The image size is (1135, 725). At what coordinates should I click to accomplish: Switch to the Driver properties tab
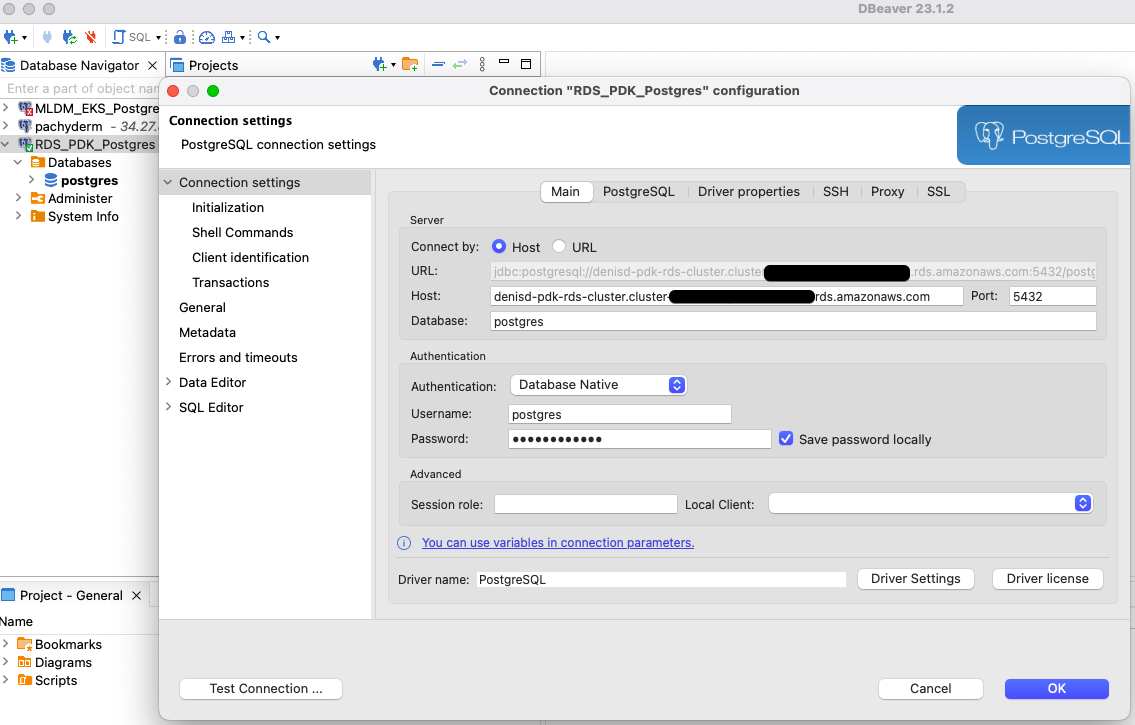(748, 192)
